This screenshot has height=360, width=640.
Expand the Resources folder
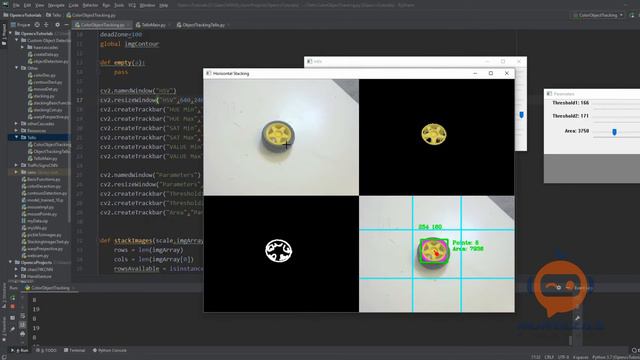(17, 131)
